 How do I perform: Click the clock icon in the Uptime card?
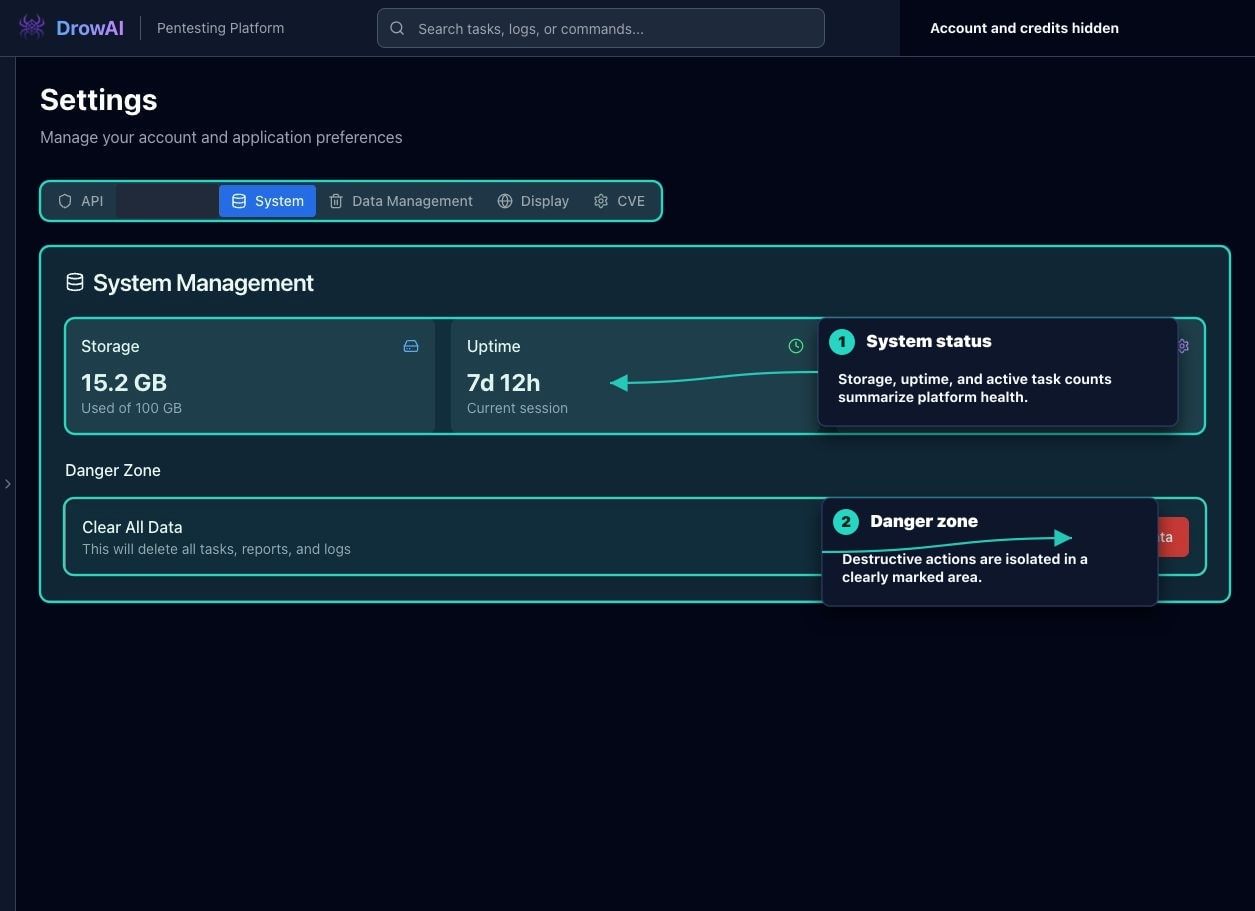tap(796, 346)
